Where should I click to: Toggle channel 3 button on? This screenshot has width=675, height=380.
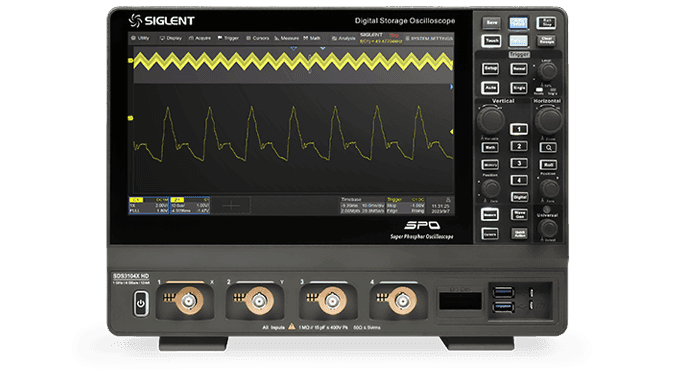(x=519, y=163)
